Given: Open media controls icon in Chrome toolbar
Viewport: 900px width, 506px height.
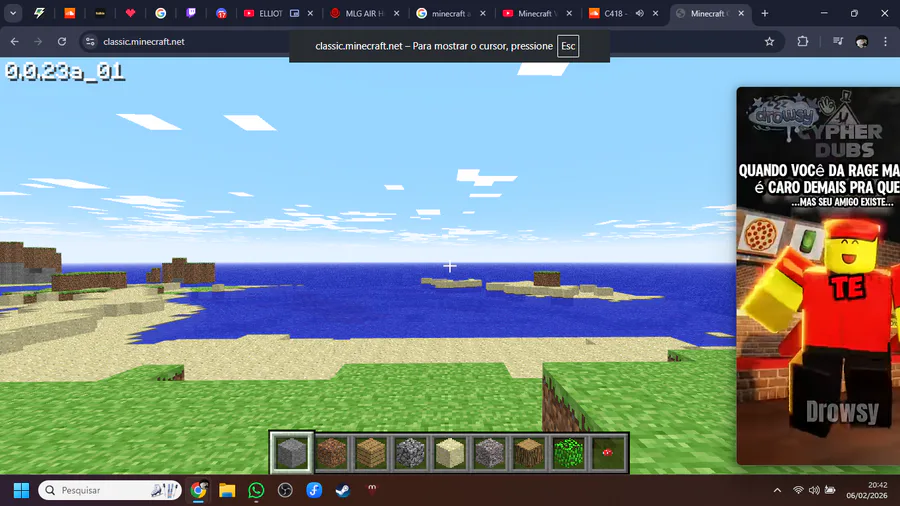Looking at the screenshot, I should [x=837, y=41].
